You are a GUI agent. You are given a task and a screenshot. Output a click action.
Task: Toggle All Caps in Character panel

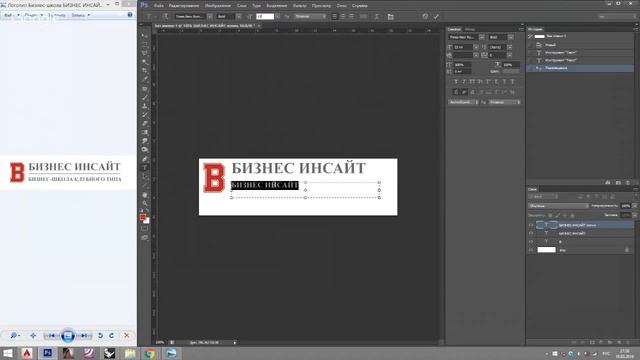472,82
